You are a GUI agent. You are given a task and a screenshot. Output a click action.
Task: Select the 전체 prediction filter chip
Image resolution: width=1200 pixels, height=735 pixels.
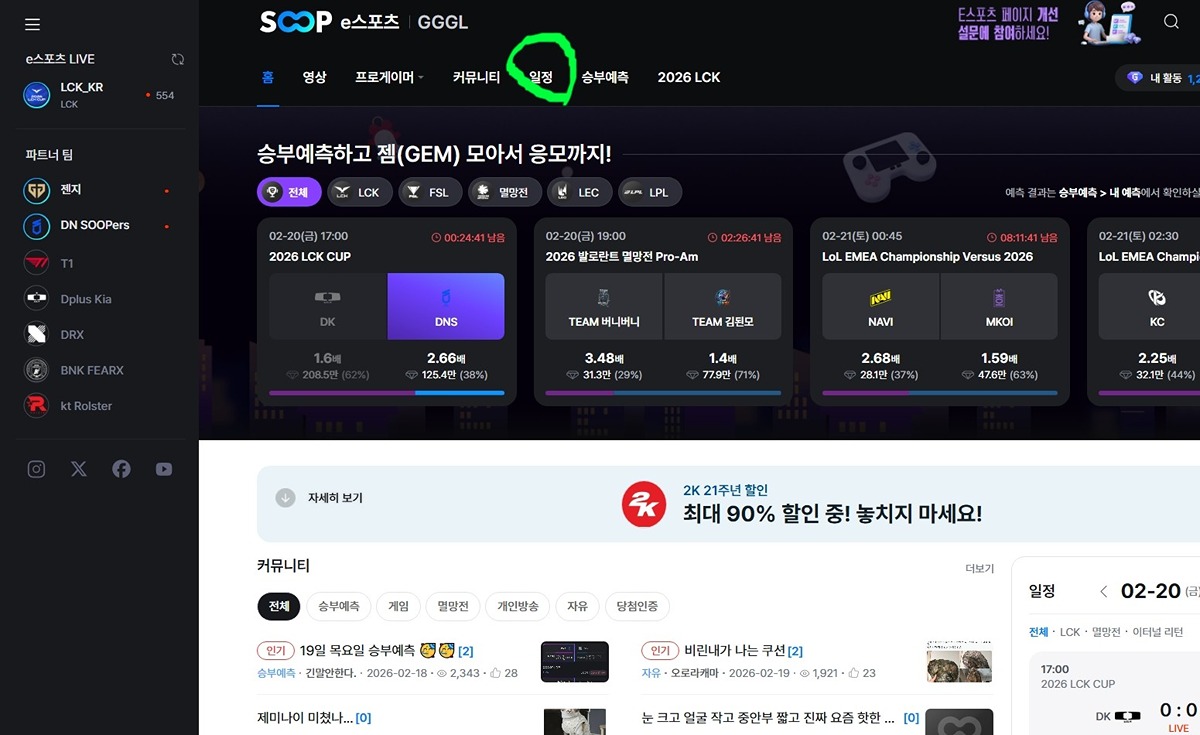tap(289, 192)
